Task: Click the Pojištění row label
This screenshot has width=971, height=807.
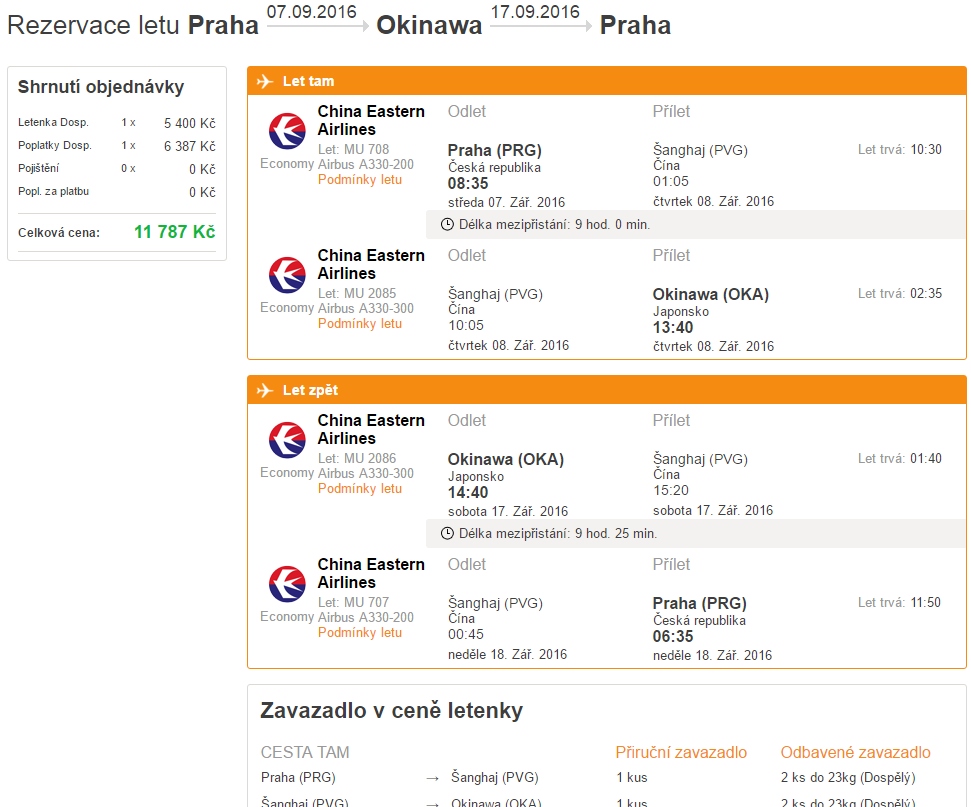Action: coord(38,168)
